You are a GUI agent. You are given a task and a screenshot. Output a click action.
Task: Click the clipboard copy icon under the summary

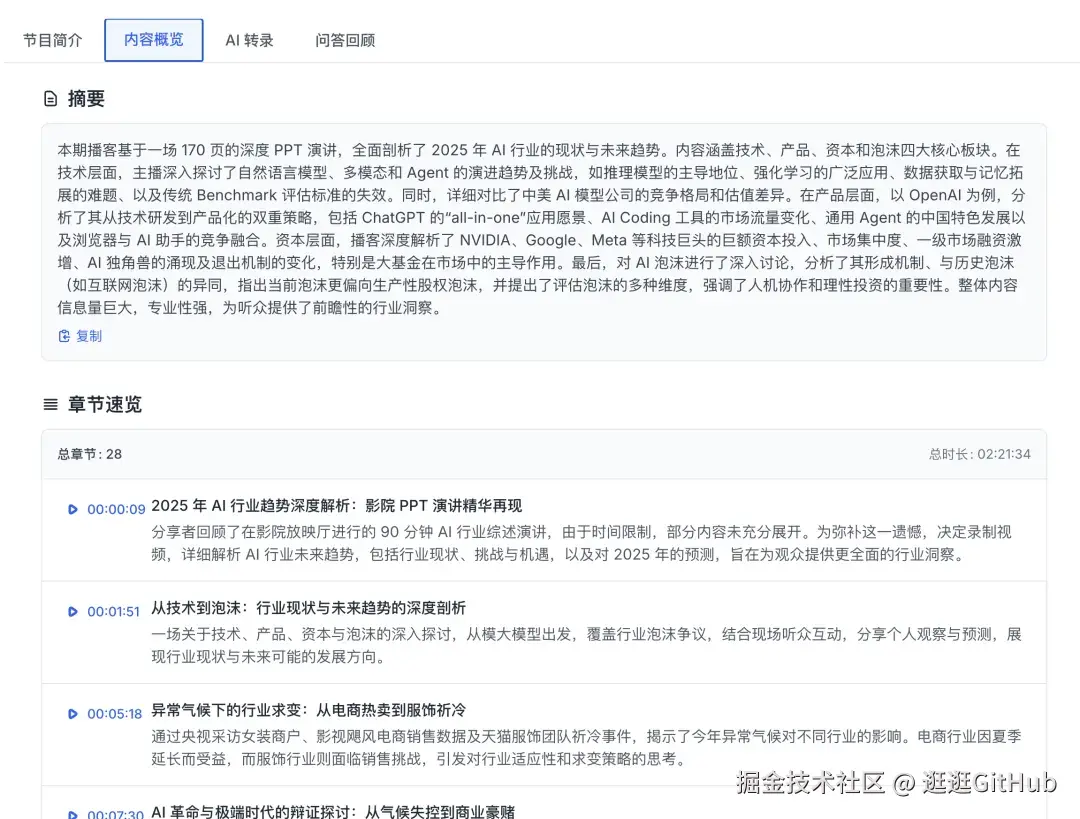[x=65, y=336]
